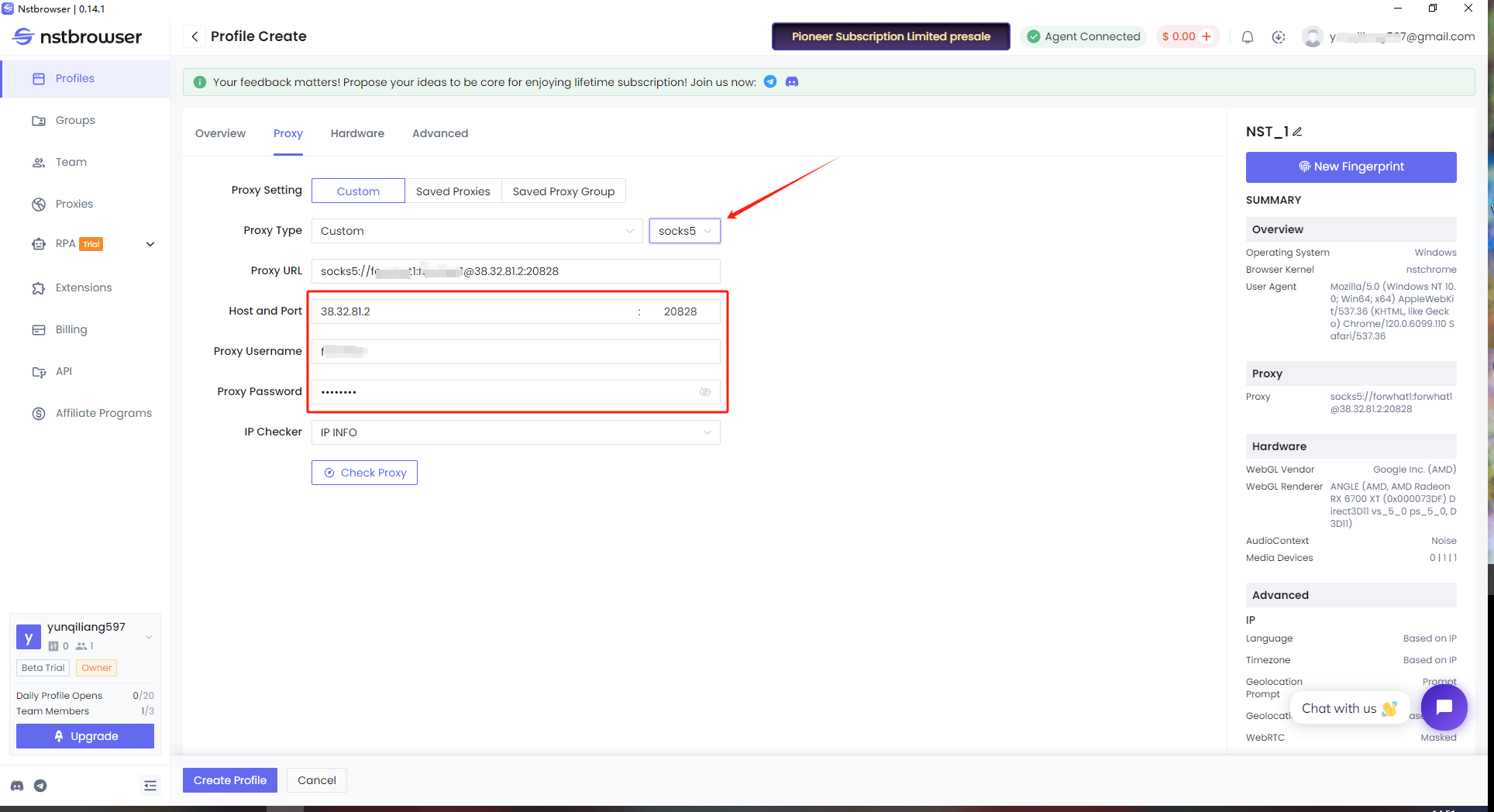Expand the RPA sidebar menu

click(x=150, y=244)
